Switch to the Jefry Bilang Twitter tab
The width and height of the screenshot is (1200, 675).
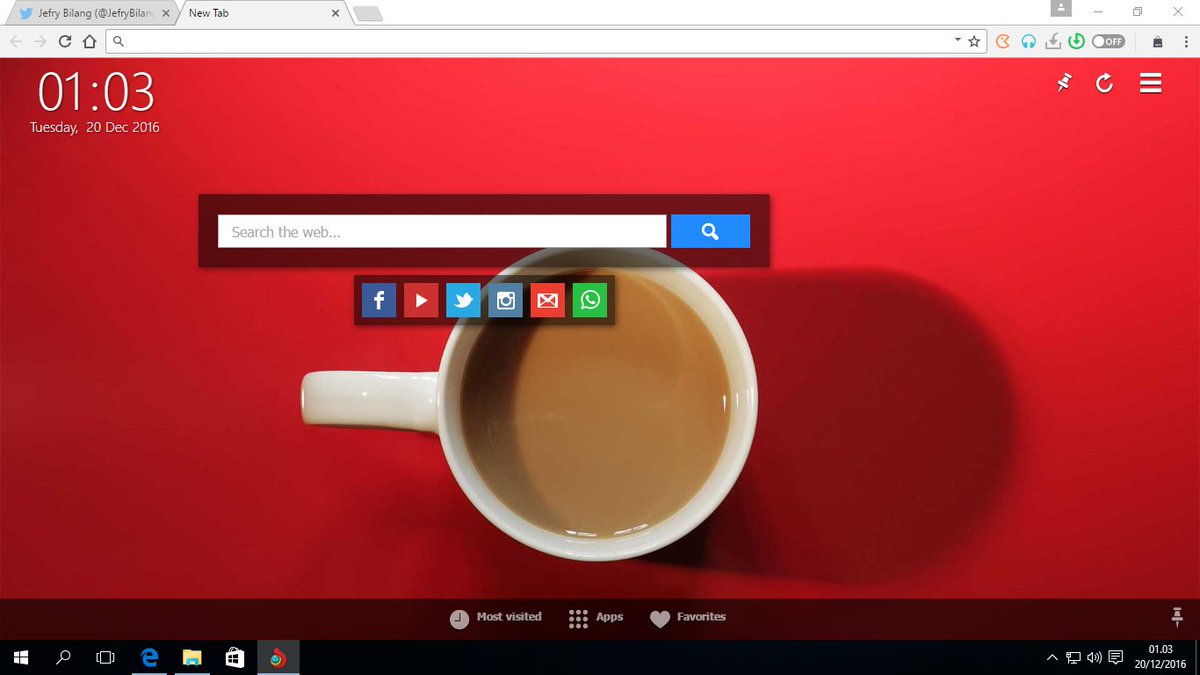tap(94, 14)
